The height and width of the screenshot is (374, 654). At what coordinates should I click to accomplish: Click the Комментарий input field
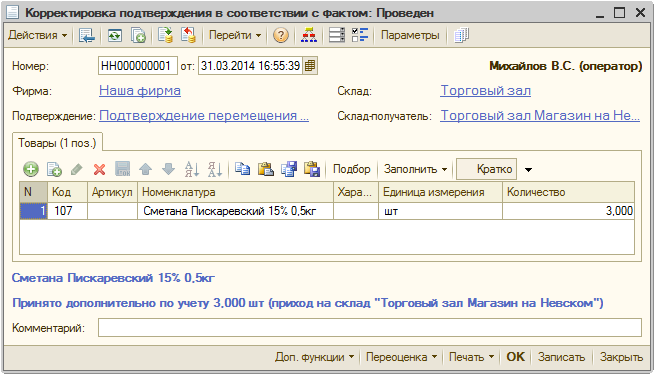370,327
